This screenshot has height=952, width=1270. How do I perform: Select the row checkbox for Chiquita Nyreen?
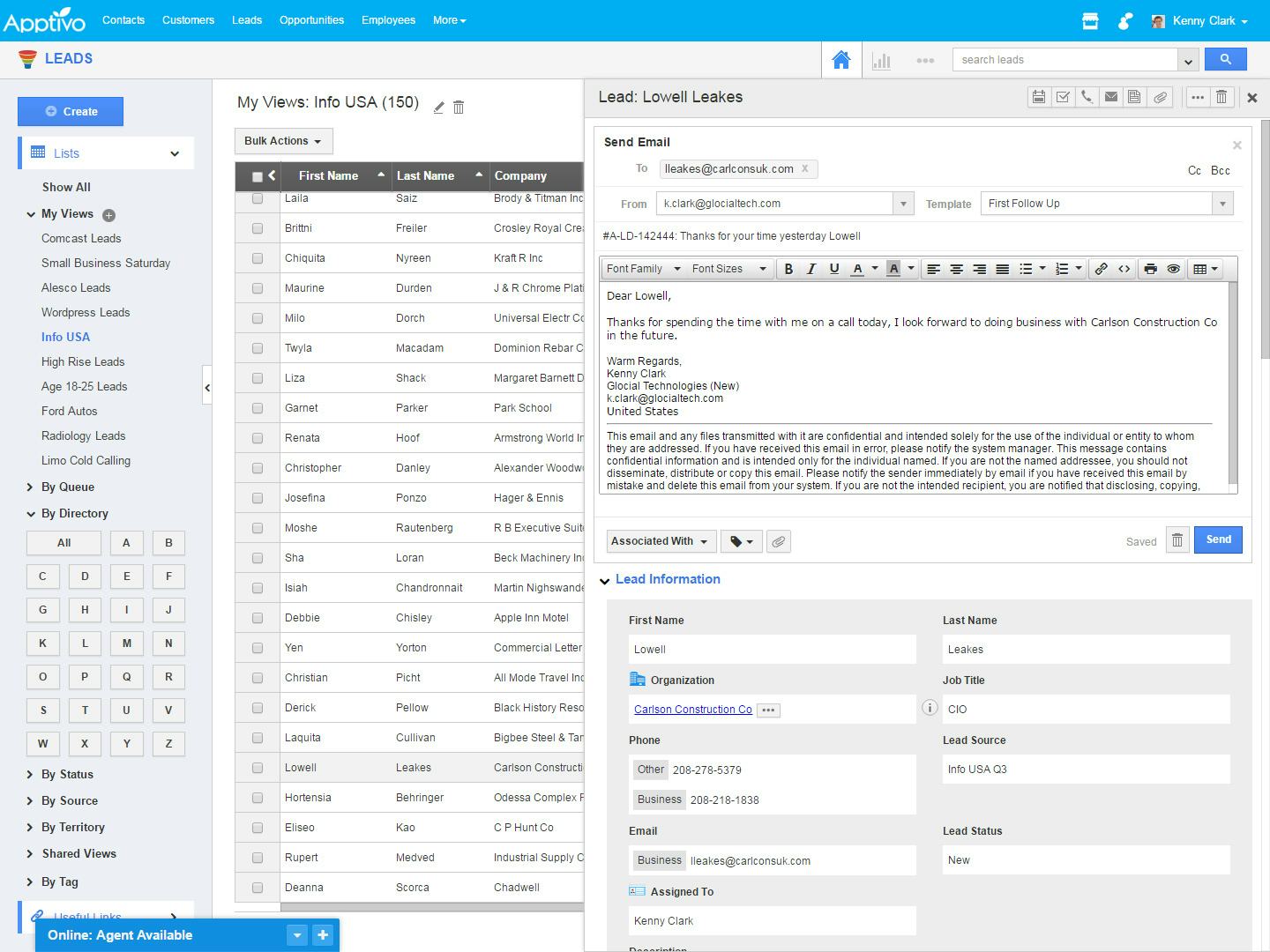(x=258, y=258)
